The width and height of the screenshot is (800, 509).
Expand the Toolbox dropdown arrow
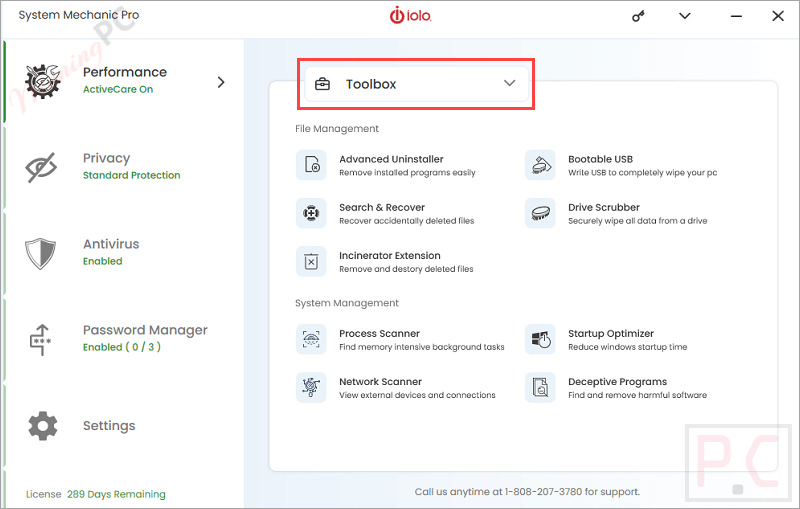pyautogui.click(x=509, y=83)
